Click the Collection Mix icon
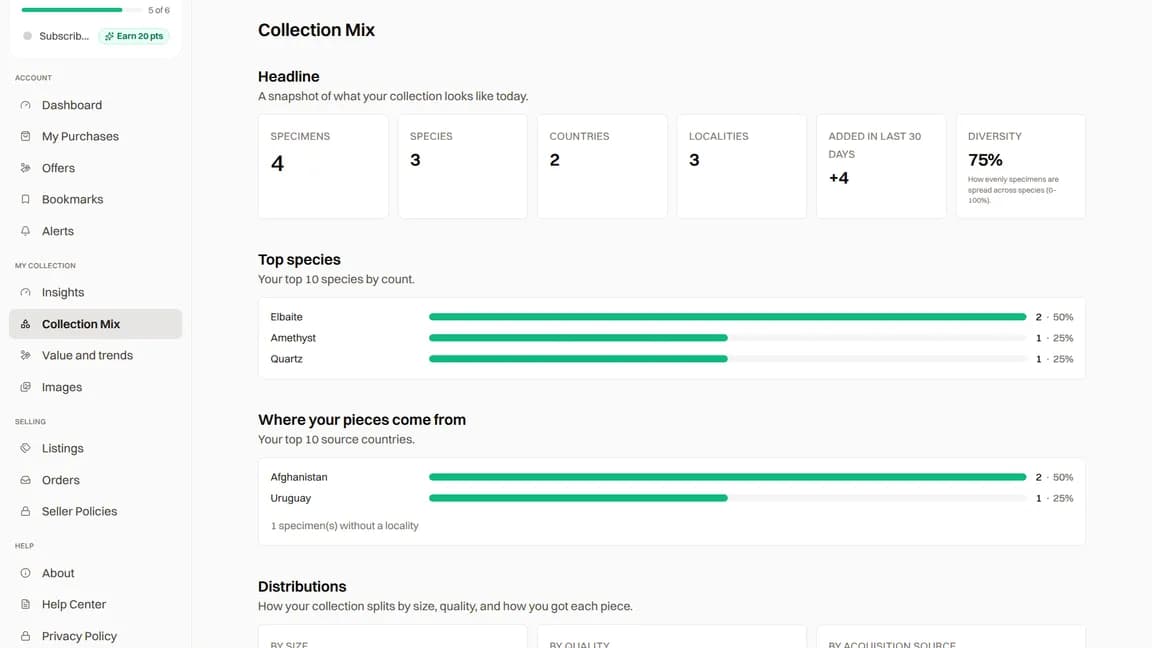This screenshot has height=648, width=1152. click(26, 324)
